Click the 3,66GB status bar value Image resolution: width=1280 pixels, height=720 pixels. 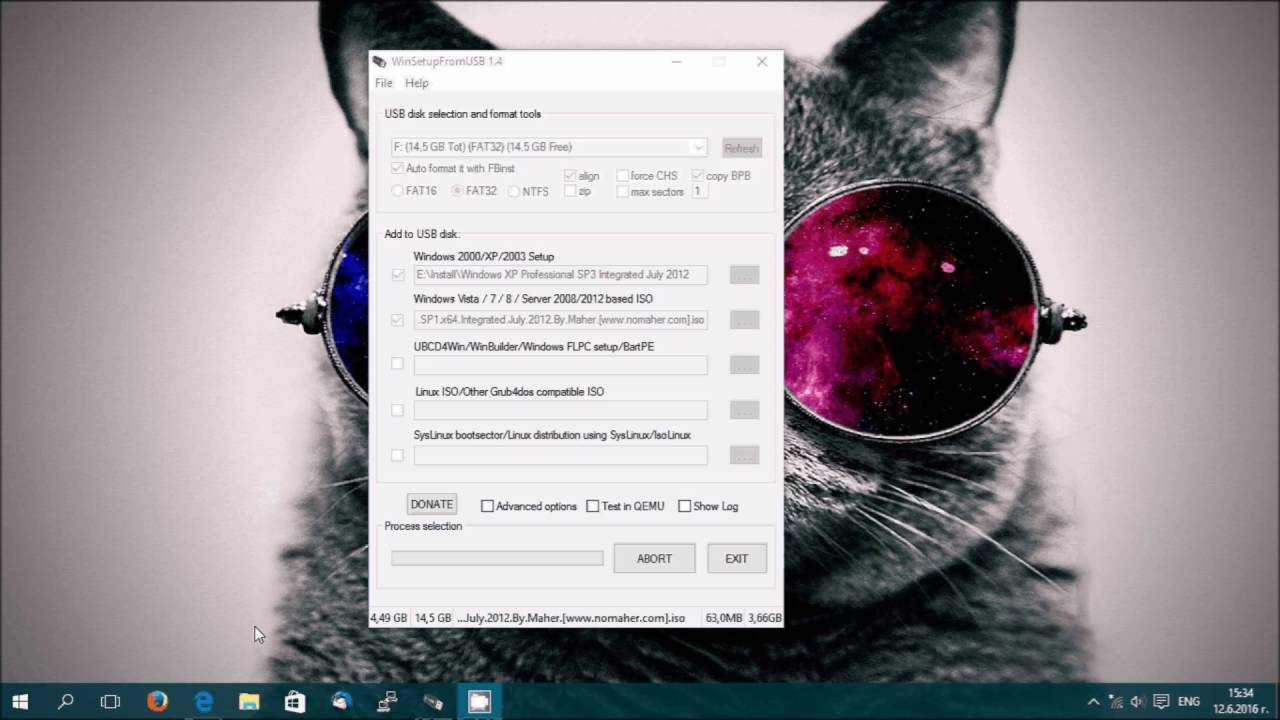764,618
